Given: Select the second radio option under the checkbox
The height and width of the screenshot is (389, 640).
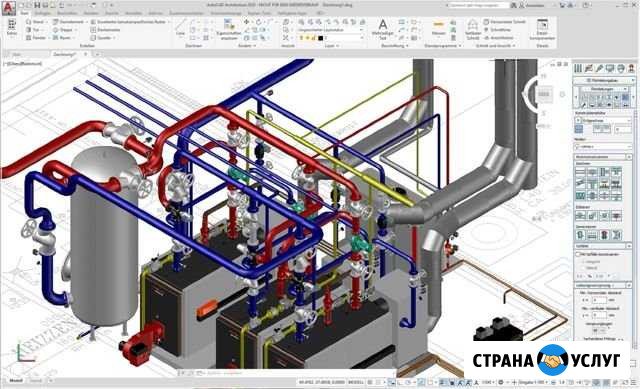Looking at the screenshot, I should 583,268.
